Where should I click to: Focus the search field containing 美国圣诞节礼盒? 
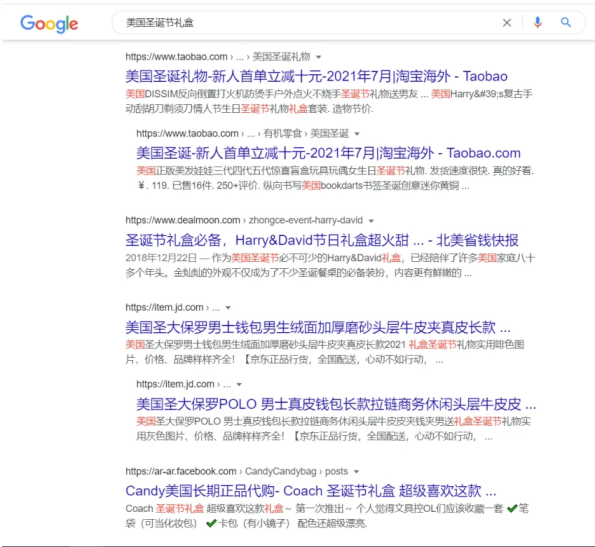coord(349,23)
